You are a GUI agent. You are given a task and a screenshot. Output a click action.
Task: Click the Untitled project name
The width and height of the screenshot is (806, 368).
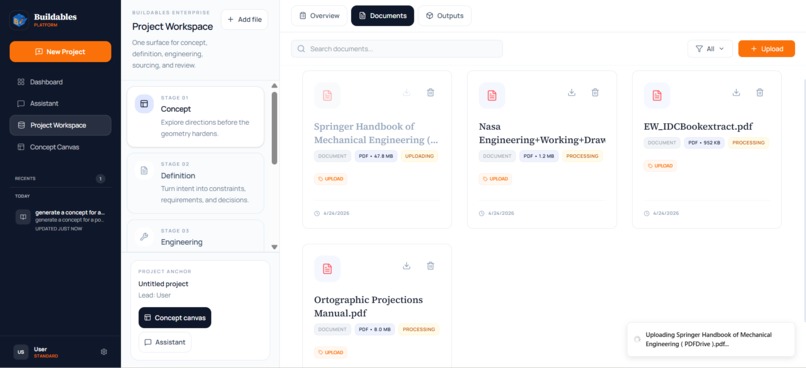[163, 284]
